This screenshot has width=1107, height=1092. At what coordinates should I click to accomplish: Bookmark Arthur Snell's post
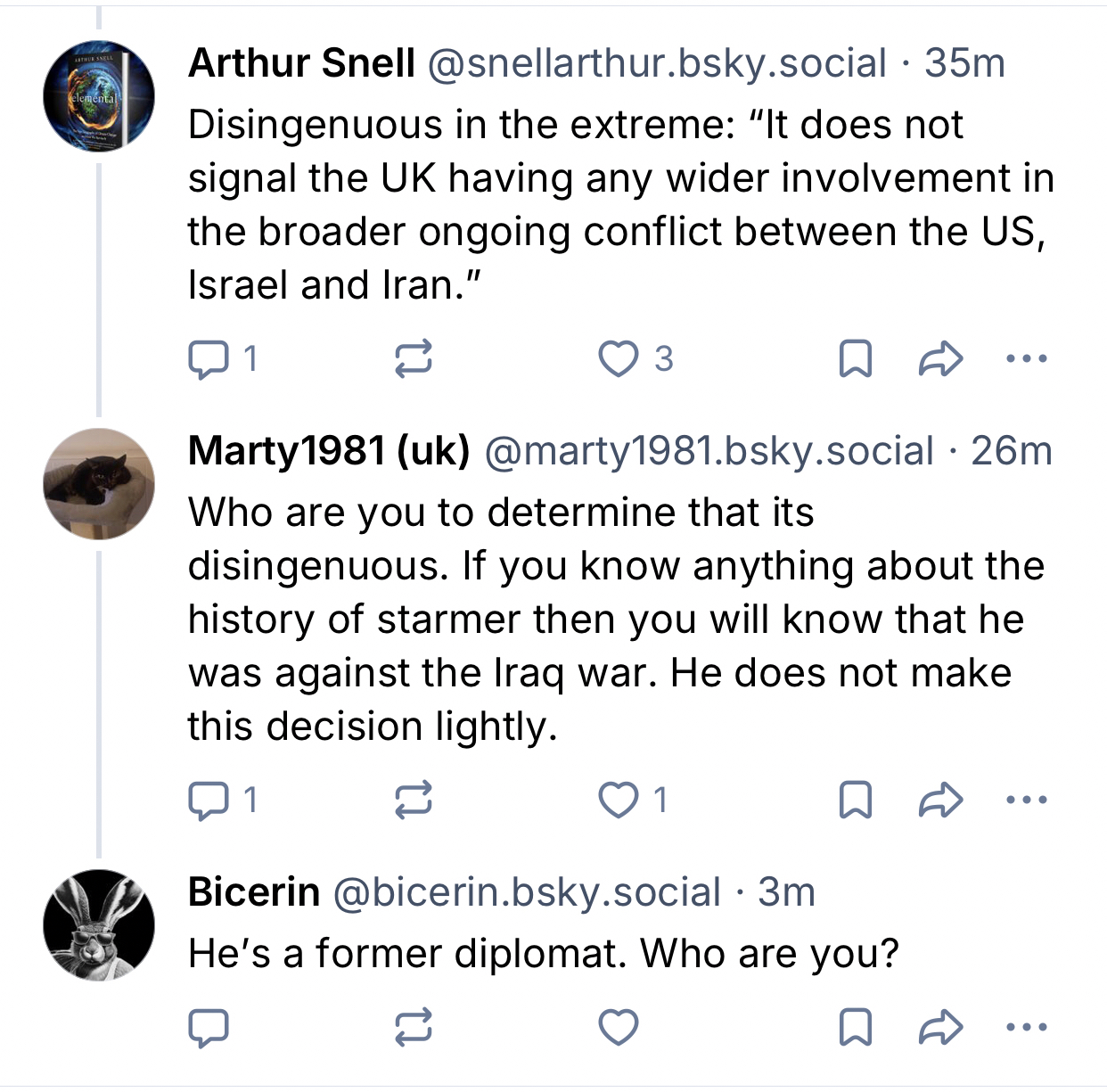tap(856, 359)
